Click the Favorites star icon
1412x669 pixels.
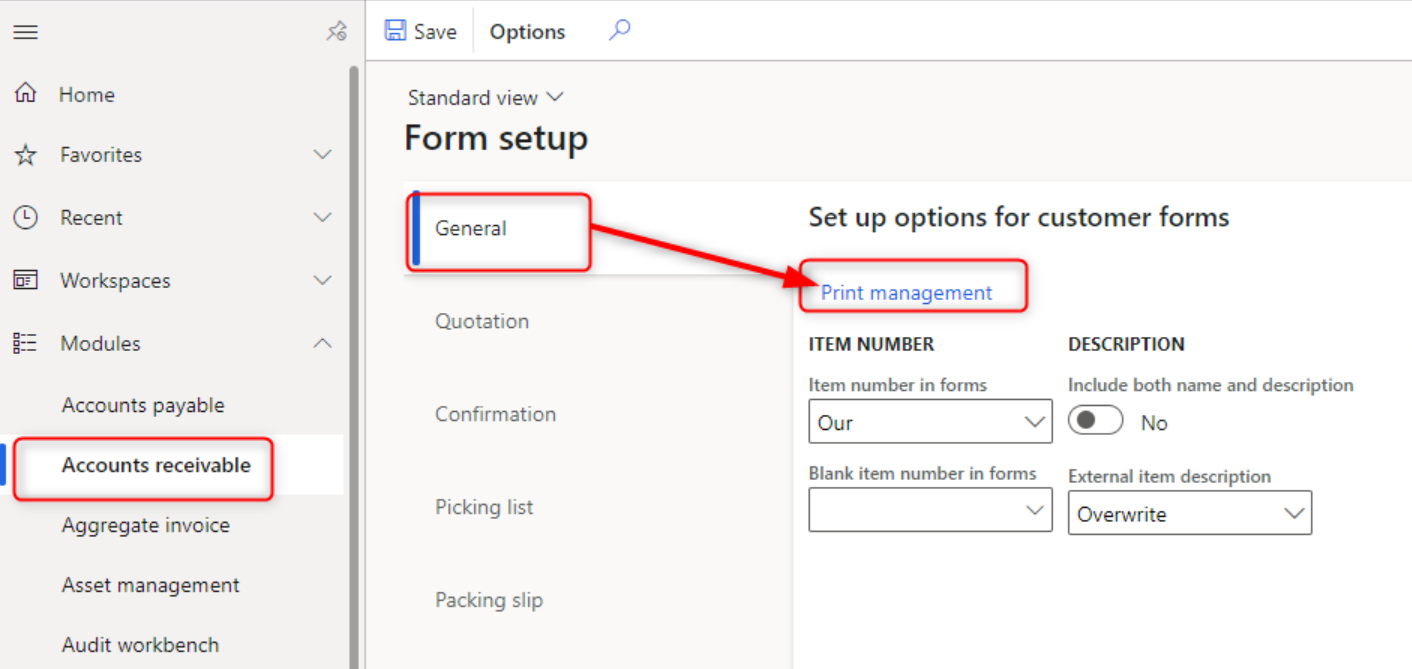coord(25,155)
